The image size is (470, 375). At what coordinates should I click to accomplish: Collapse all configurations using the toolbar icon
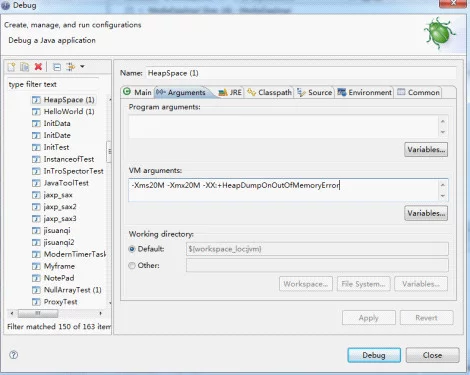pyautogui.click(x=57, y=67)
